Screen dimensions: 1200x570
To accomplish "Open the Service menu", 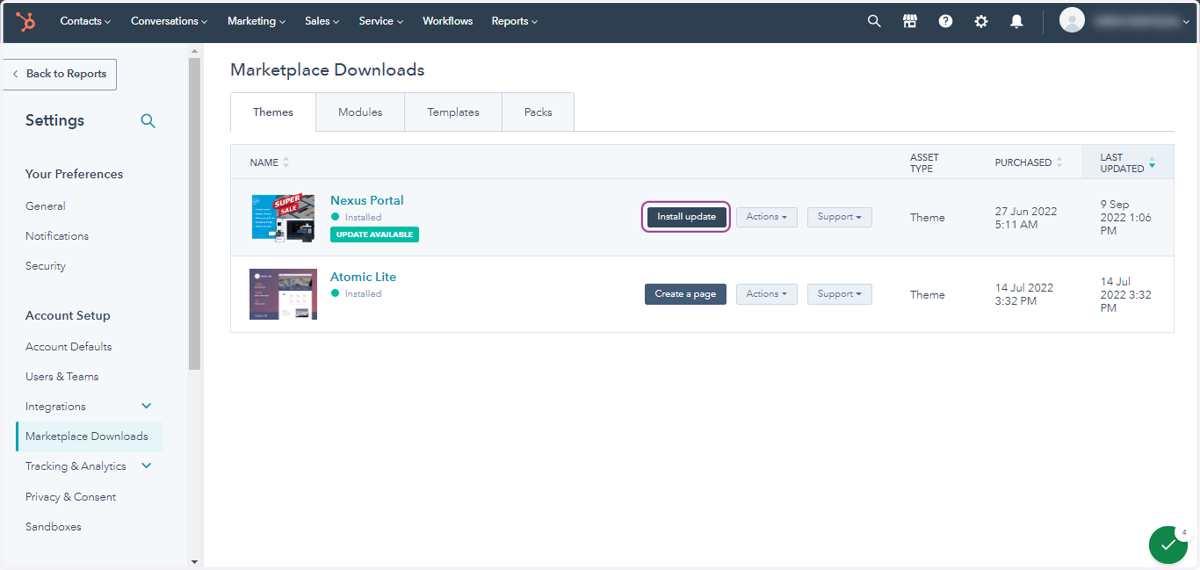I will tap(381, 21).
